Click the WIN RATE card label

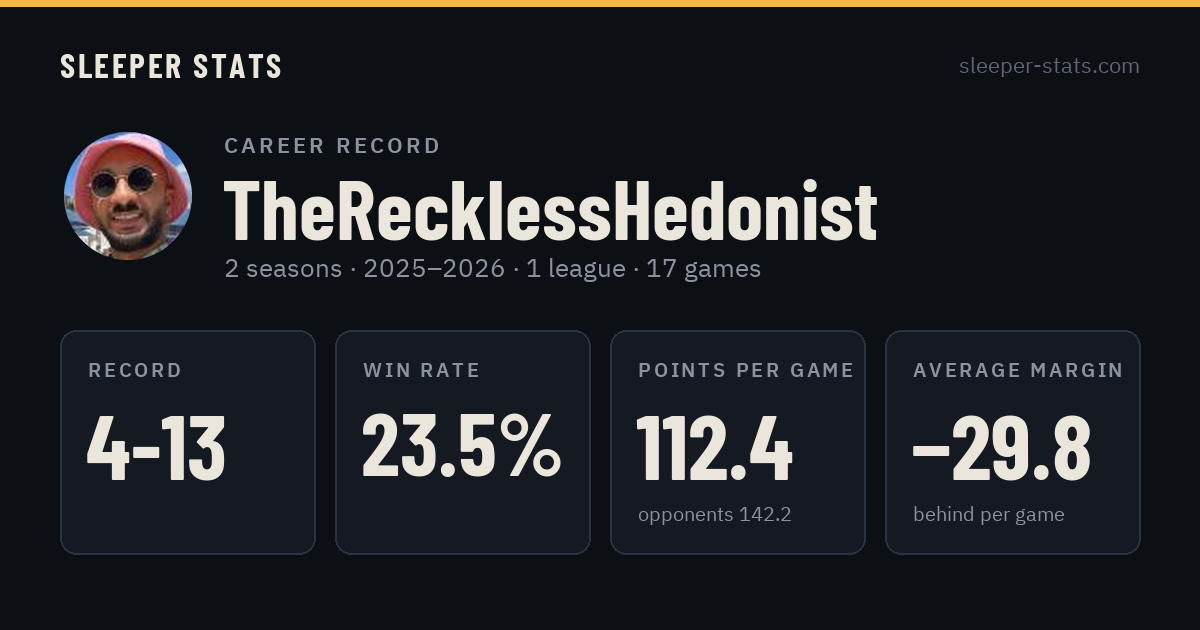click(x=422, y=371)
